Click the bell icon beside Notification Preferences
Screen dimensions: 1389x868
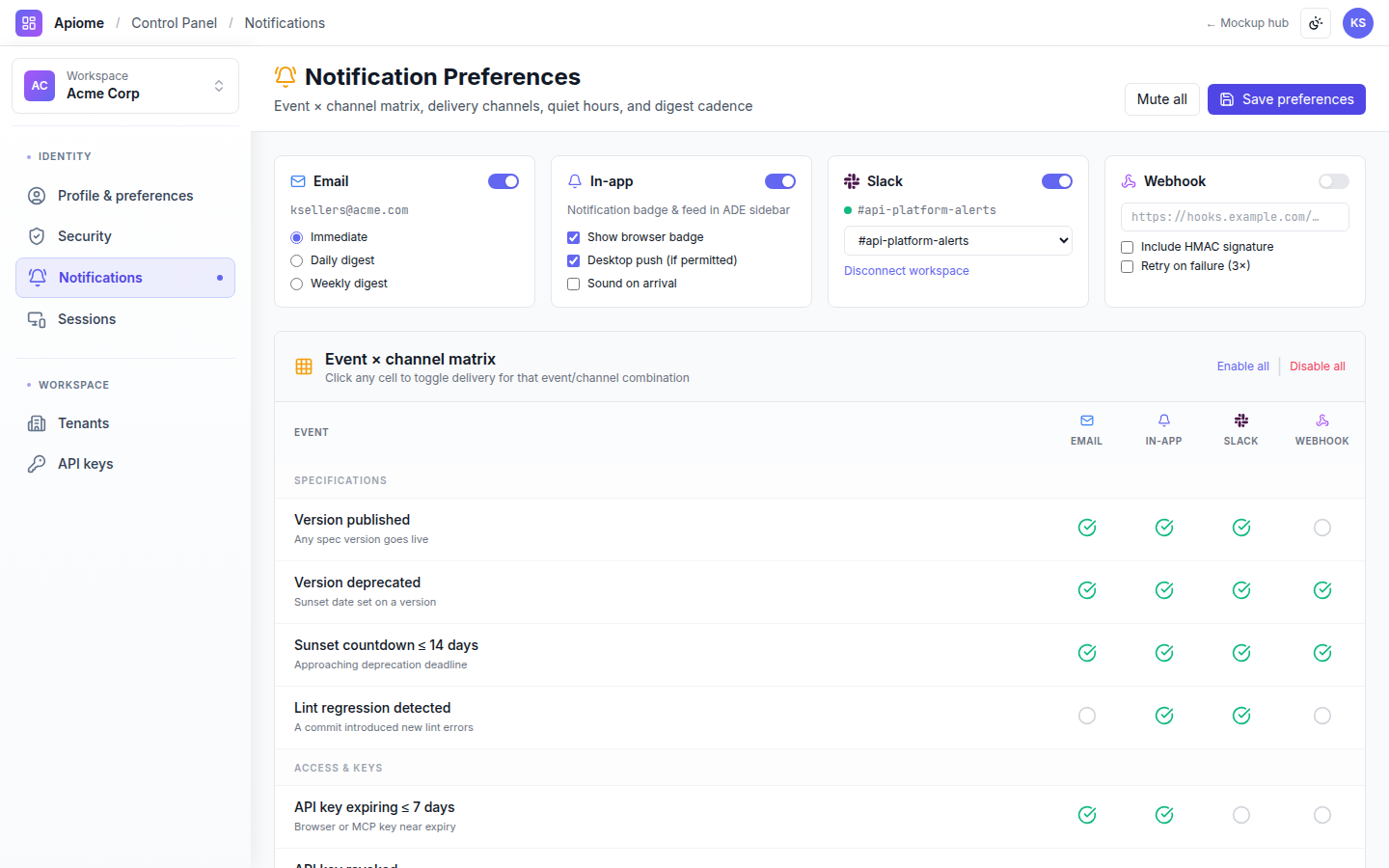286,76
